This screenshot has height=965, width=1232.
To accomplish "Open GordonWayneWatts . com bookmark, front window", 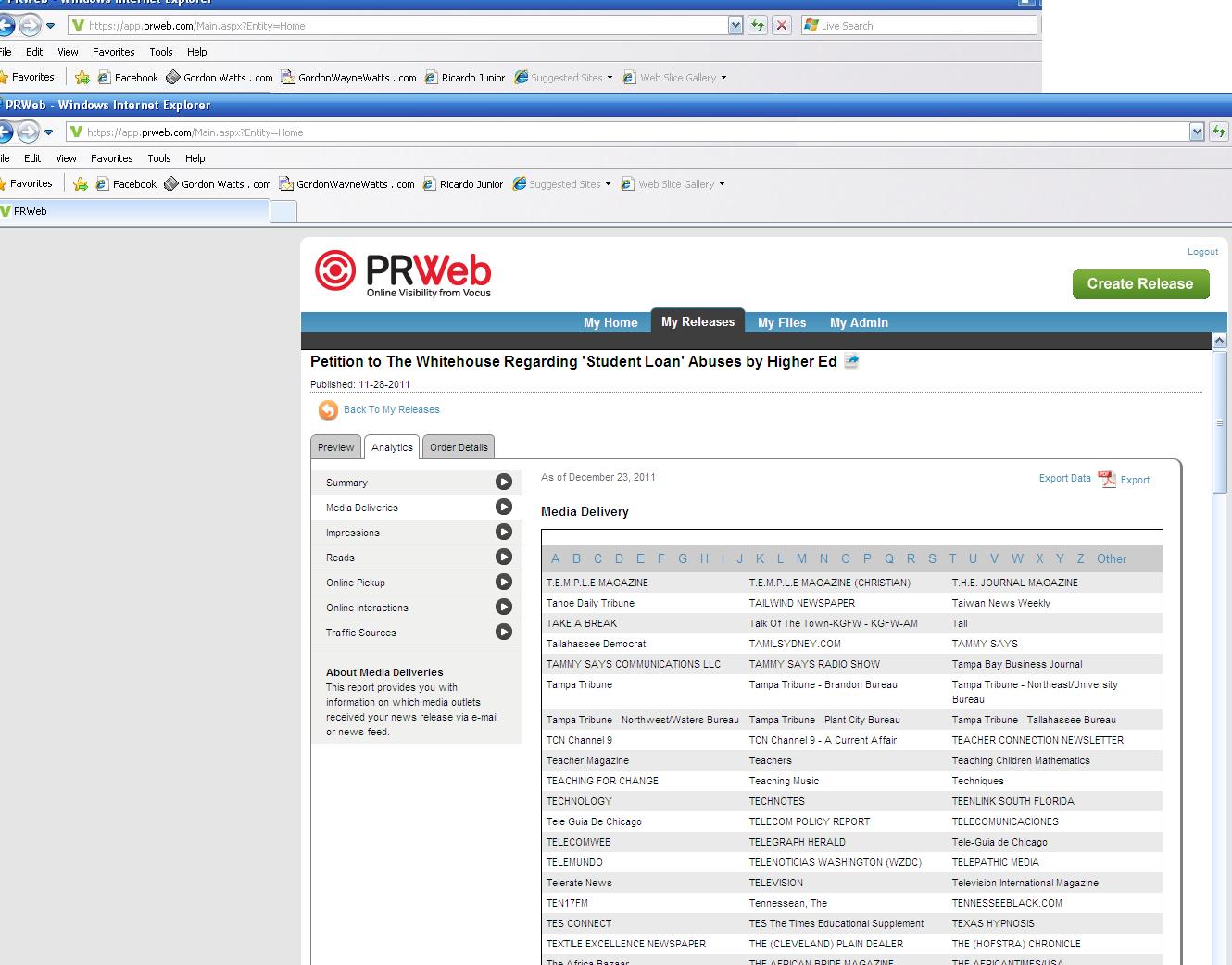I will 347,184.
